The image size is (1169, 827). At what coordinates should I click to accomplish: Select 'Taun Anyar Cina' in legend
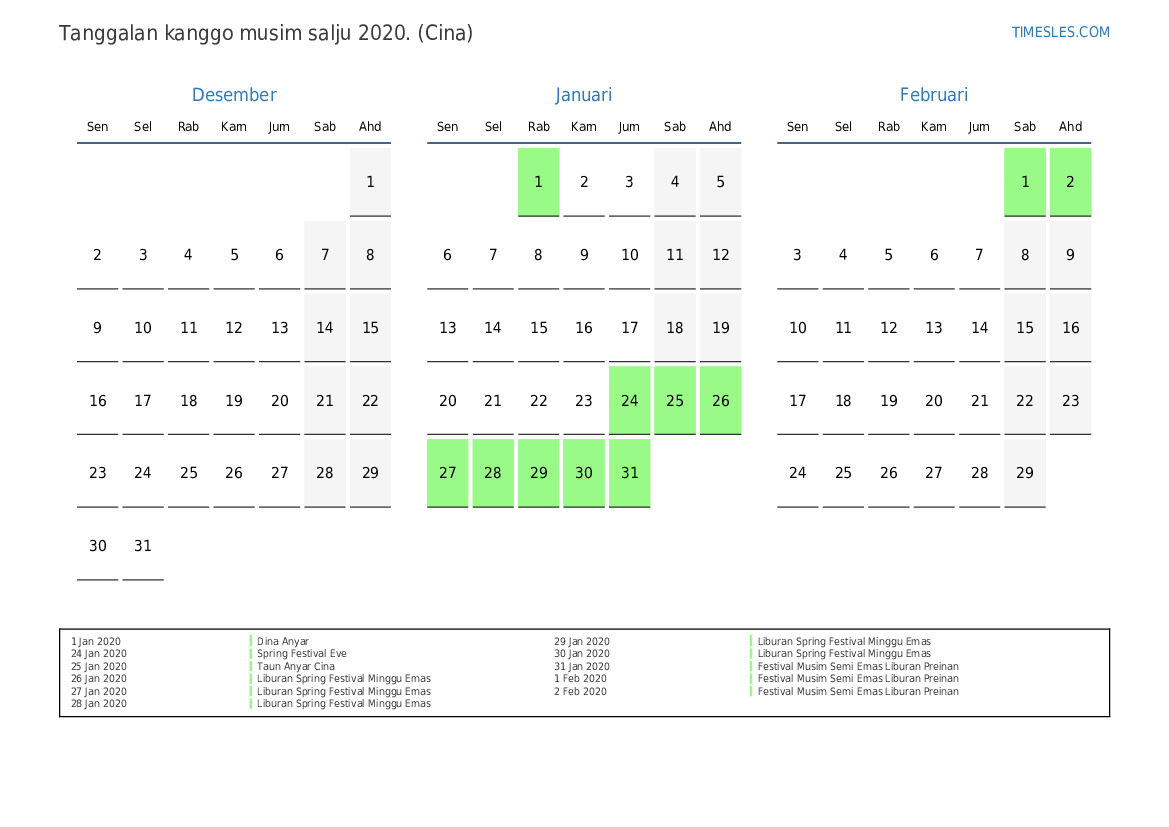[x=296, y=667]
